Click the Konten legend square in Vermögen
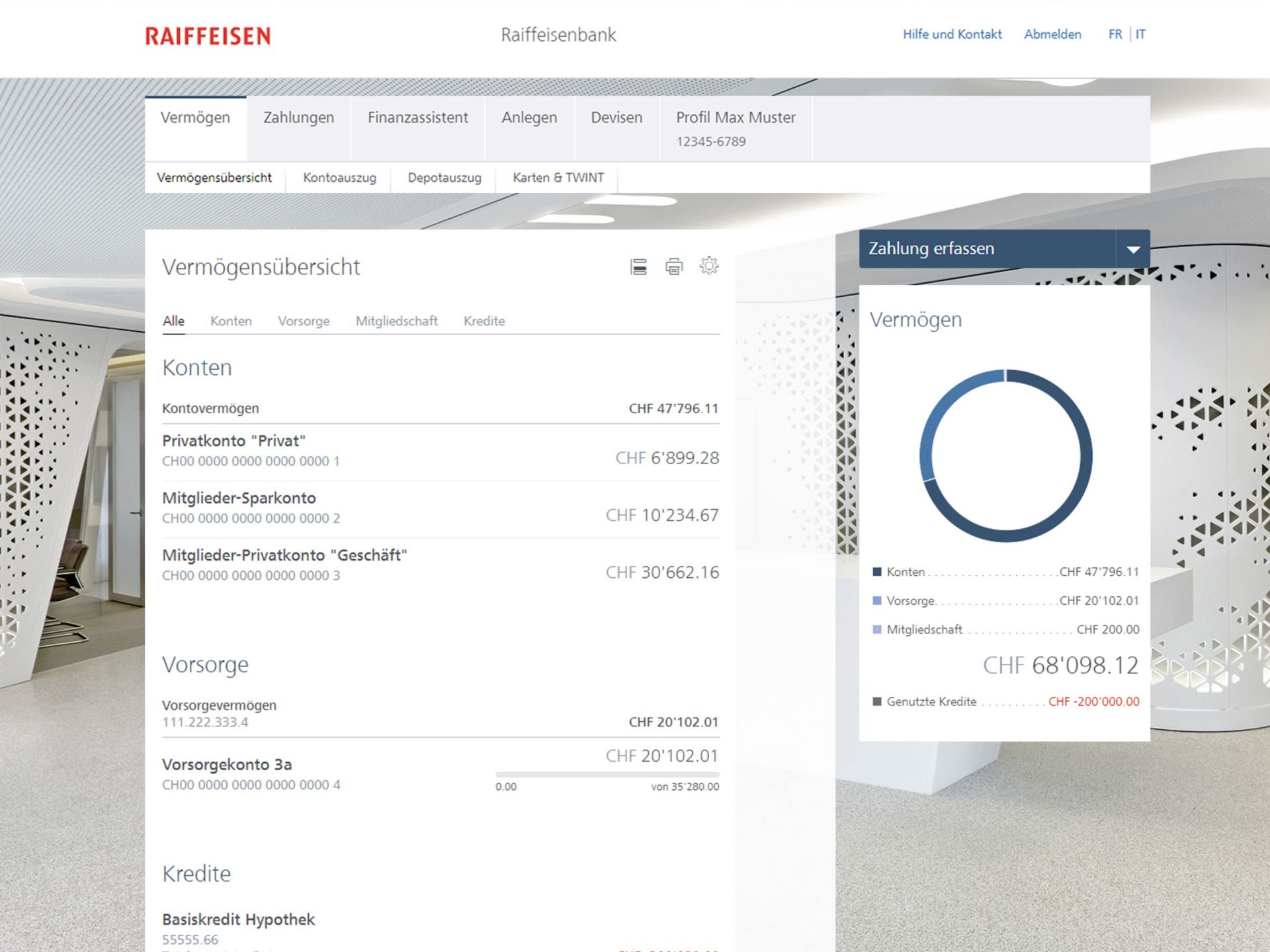Screen dimensions: 1270x952 (877, 572)
